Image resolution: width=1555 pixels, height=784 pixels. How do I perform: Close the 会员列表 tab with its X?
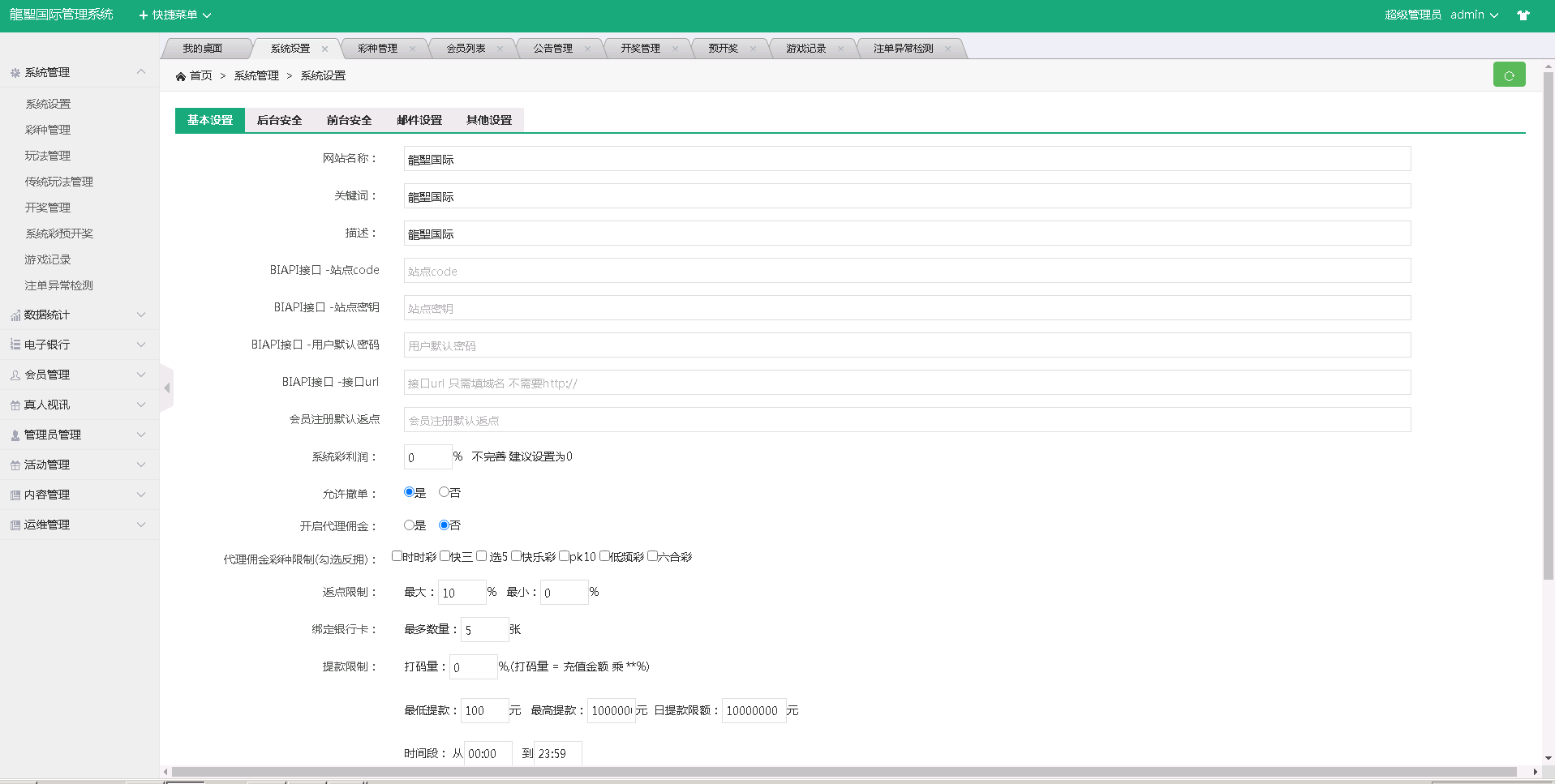click(500, 49)
